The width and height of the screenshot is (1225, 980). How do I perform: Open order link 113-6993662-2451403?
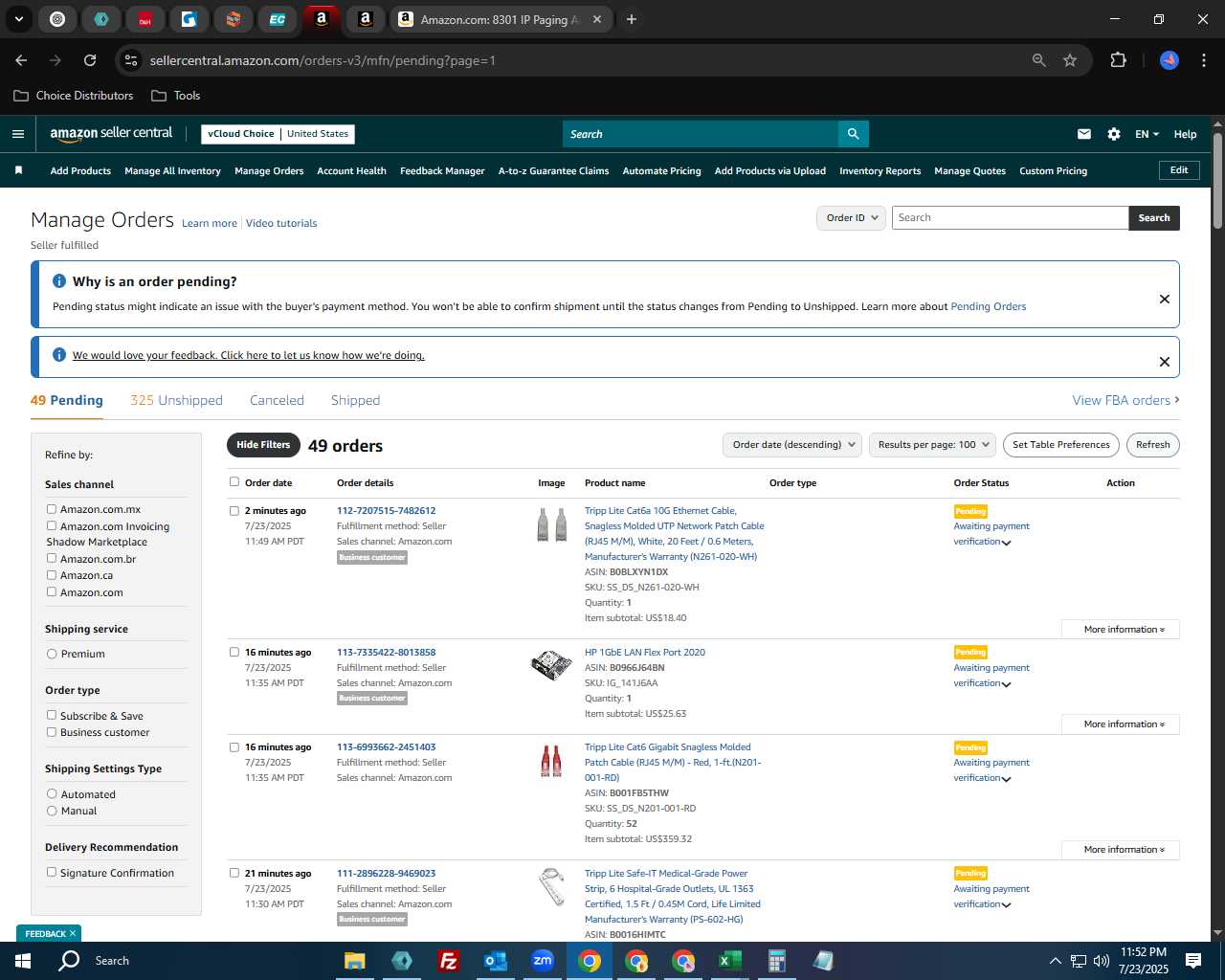point(386,747)
